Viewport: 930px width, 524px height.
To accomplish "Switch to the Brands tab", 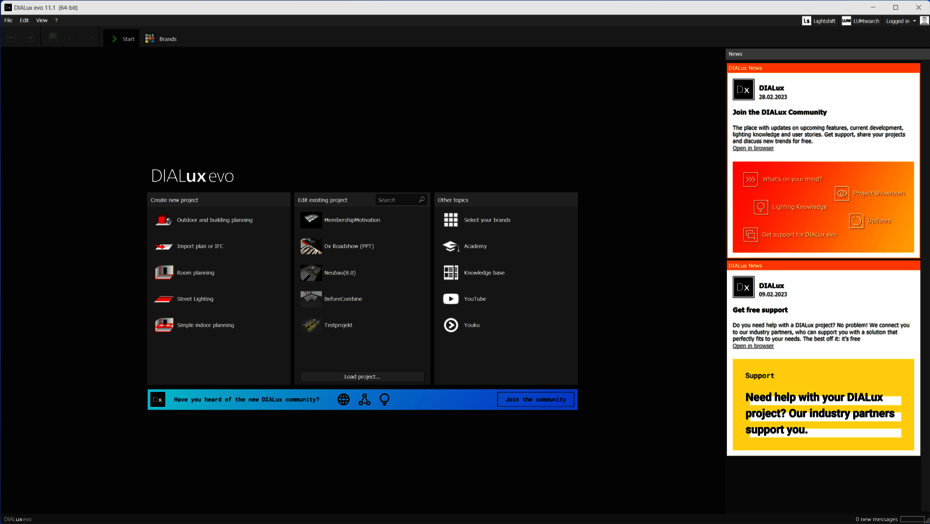I will 161,39.
